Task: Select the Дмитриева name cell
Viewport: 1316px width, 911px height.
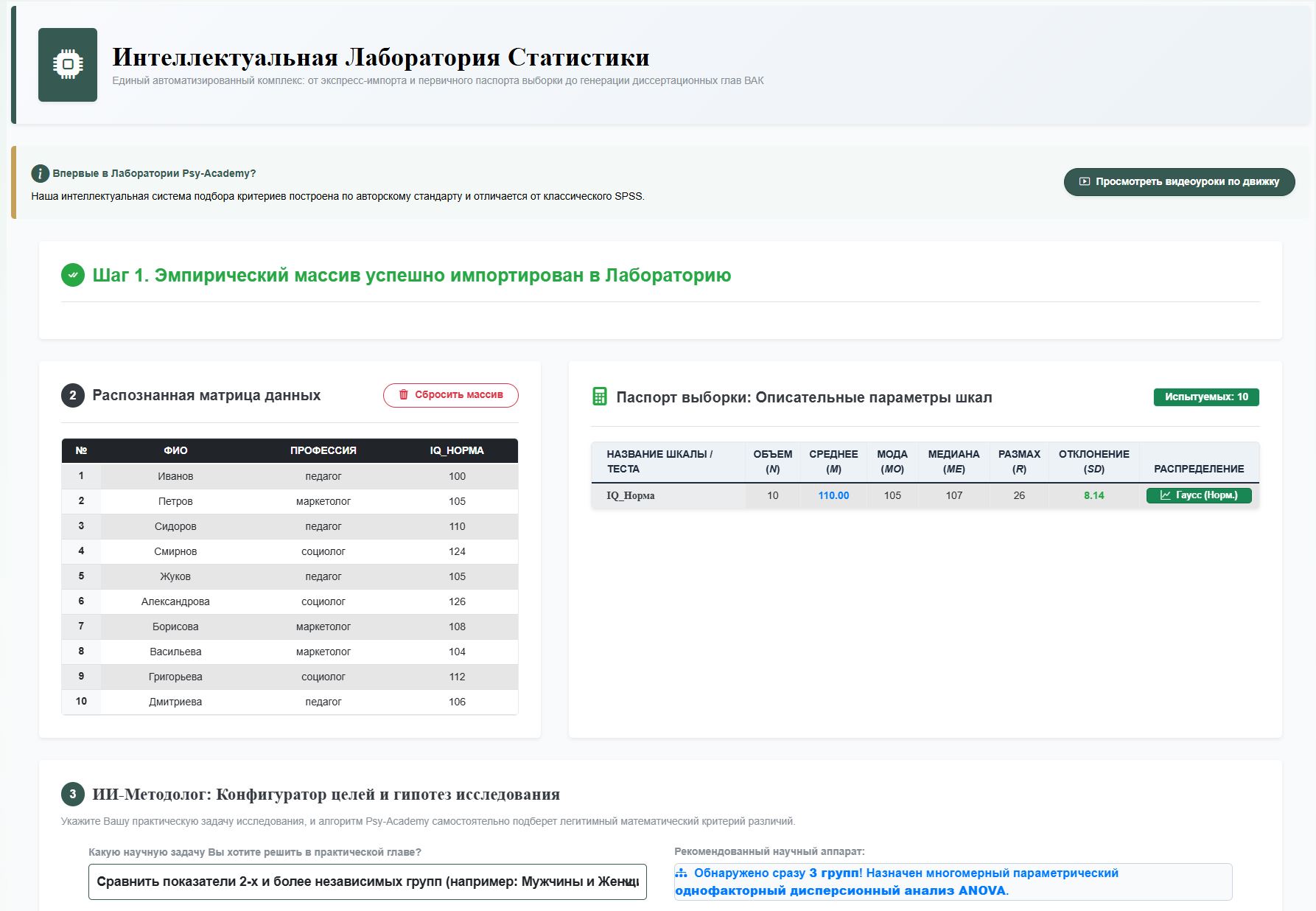Action: pos(175,702)
